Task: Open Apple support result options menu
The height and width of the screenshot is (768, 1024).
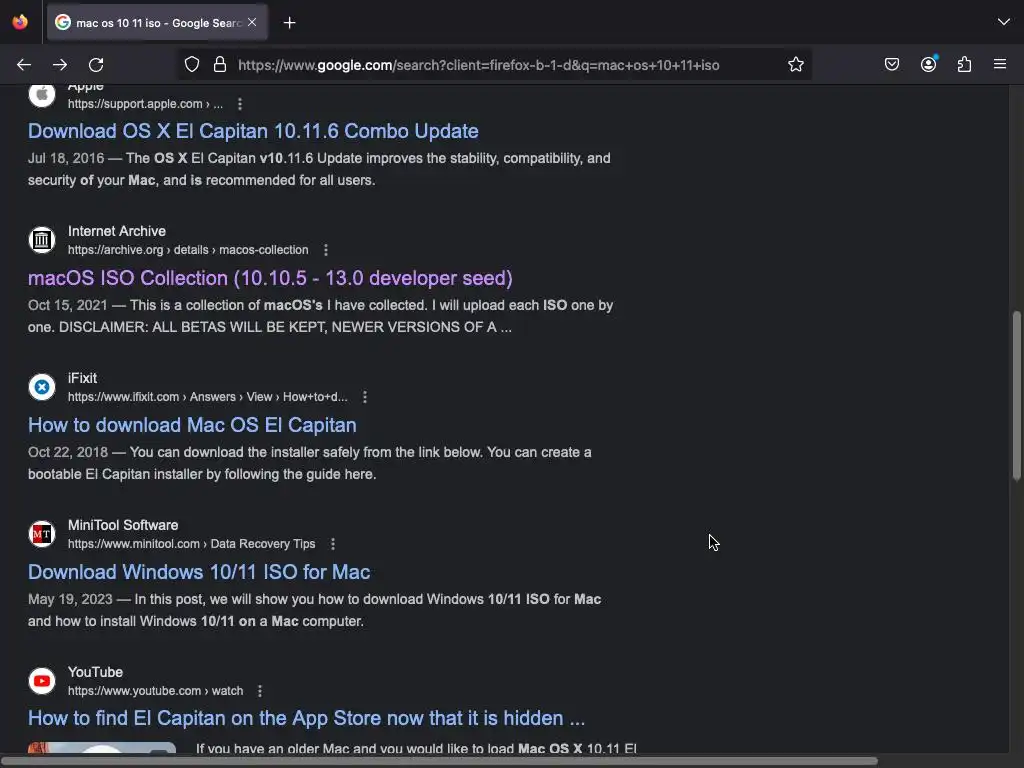Action: click(240, 104)
